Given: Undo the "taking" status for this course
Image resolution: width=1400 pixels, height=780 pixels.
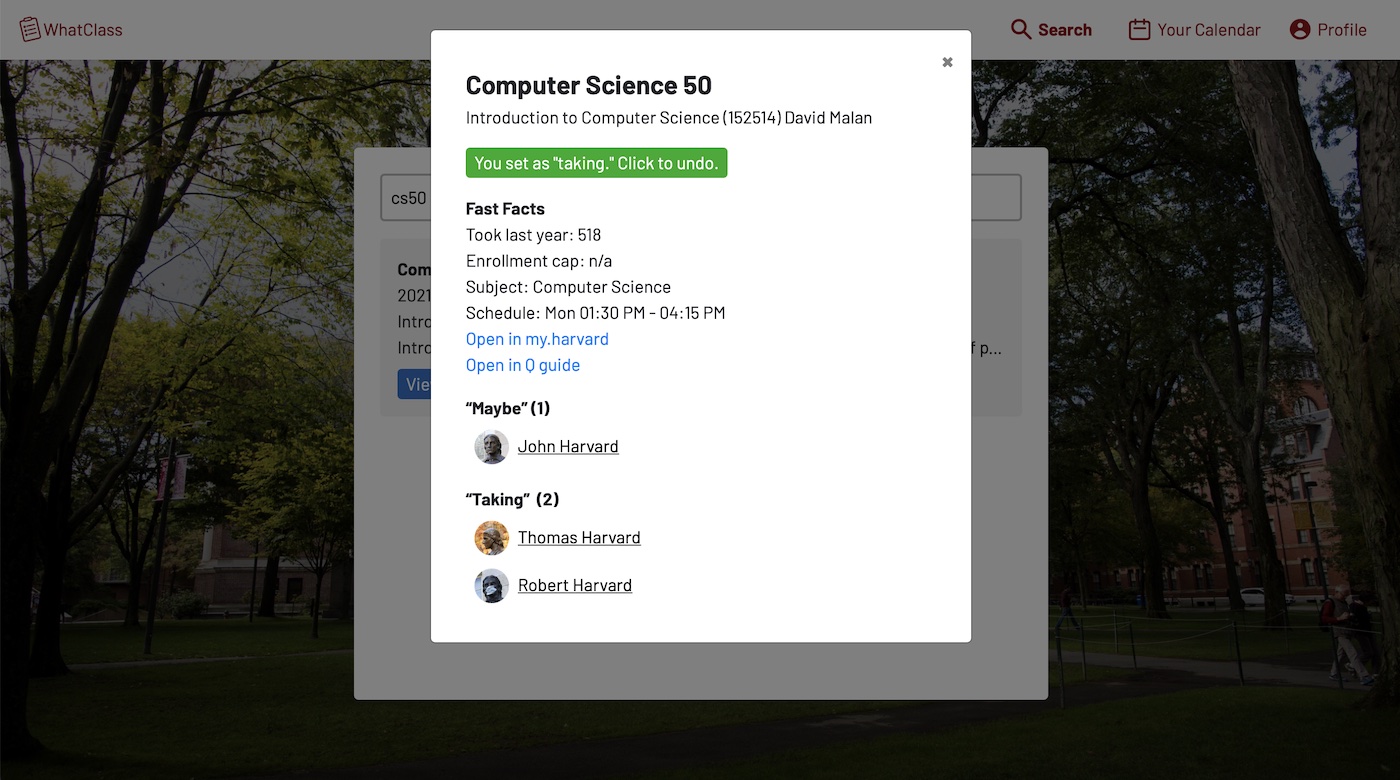Looking at the screenshot, I should (596, 163).
